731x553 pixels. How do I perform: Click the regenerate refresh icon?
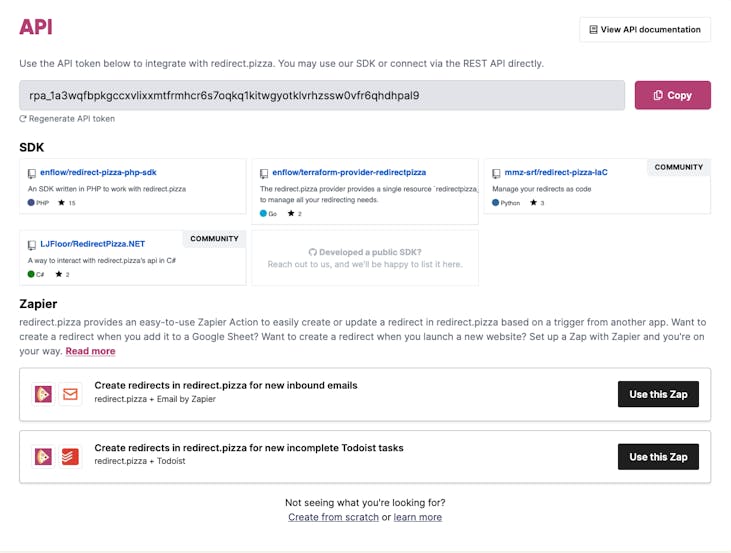(x=23, y=119)
